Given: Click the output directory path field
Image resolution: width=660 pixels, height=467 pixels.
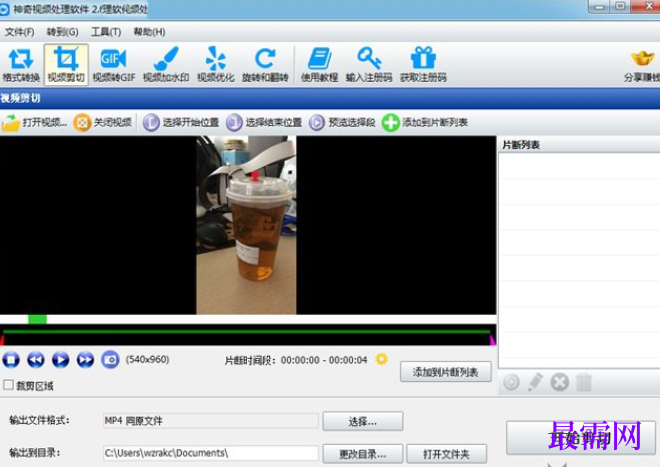Looking at the screenshot, I should click(211, 453).
